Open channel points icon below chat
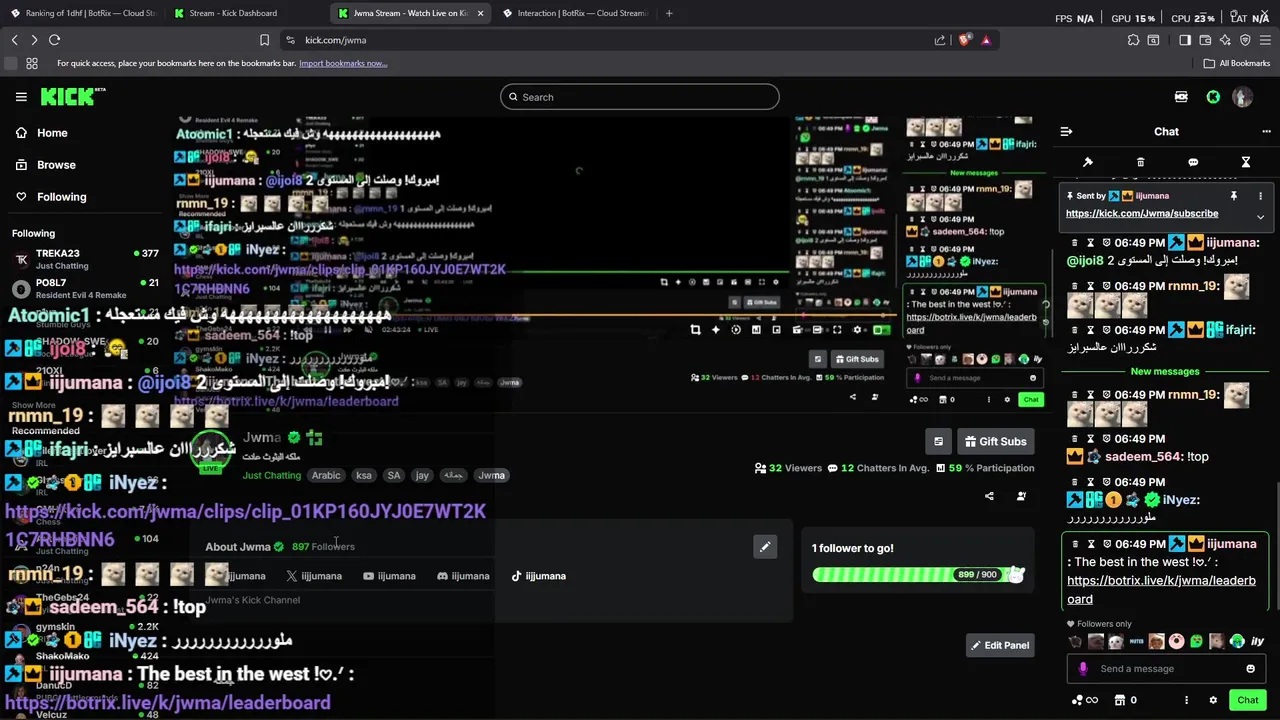The height and width of the screenshot is (720, 1280). 1084,700
